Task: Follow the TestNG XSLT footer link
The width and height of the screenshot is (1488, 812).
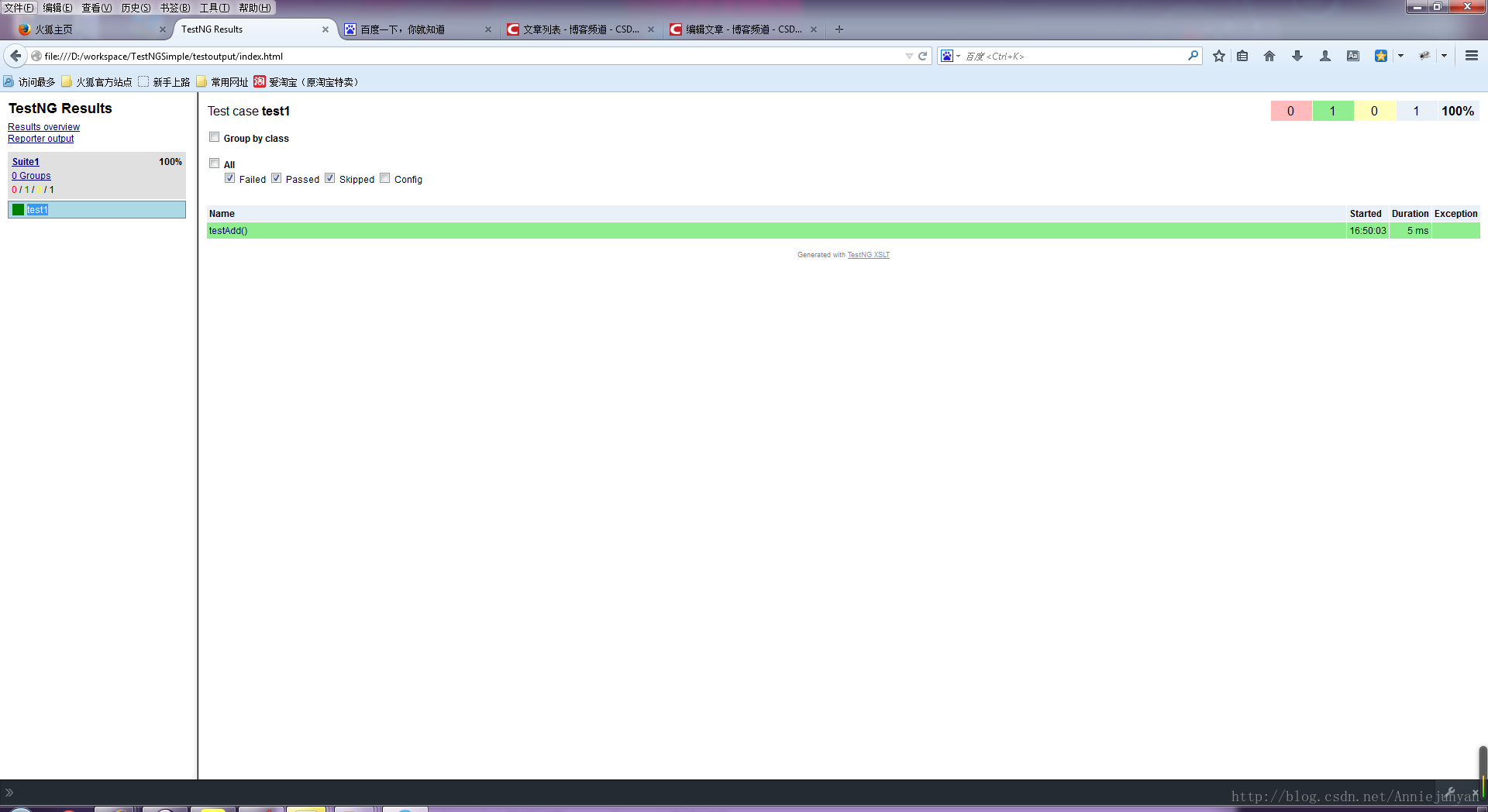Action: pos(868,255)
